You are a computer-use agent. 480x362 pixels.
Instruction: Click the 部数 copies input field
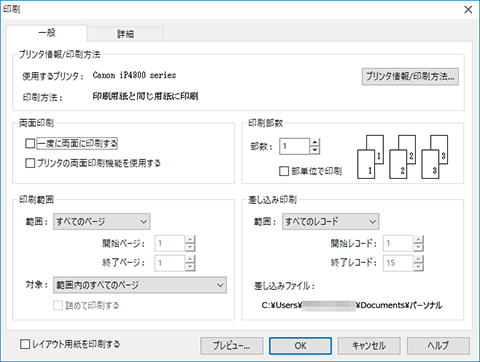click(x=294, y=146)
